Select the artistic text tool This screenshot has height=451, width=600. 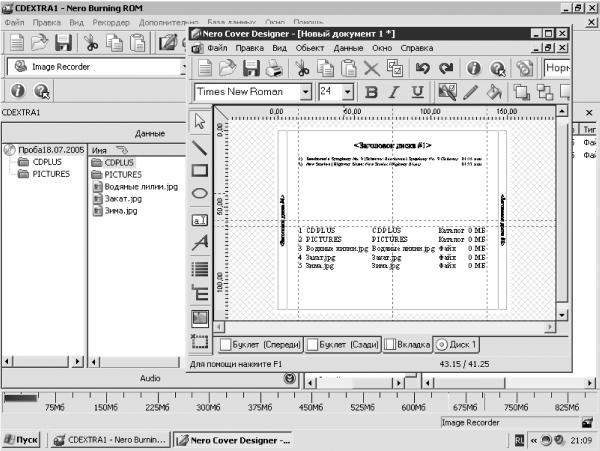point(199,242)
